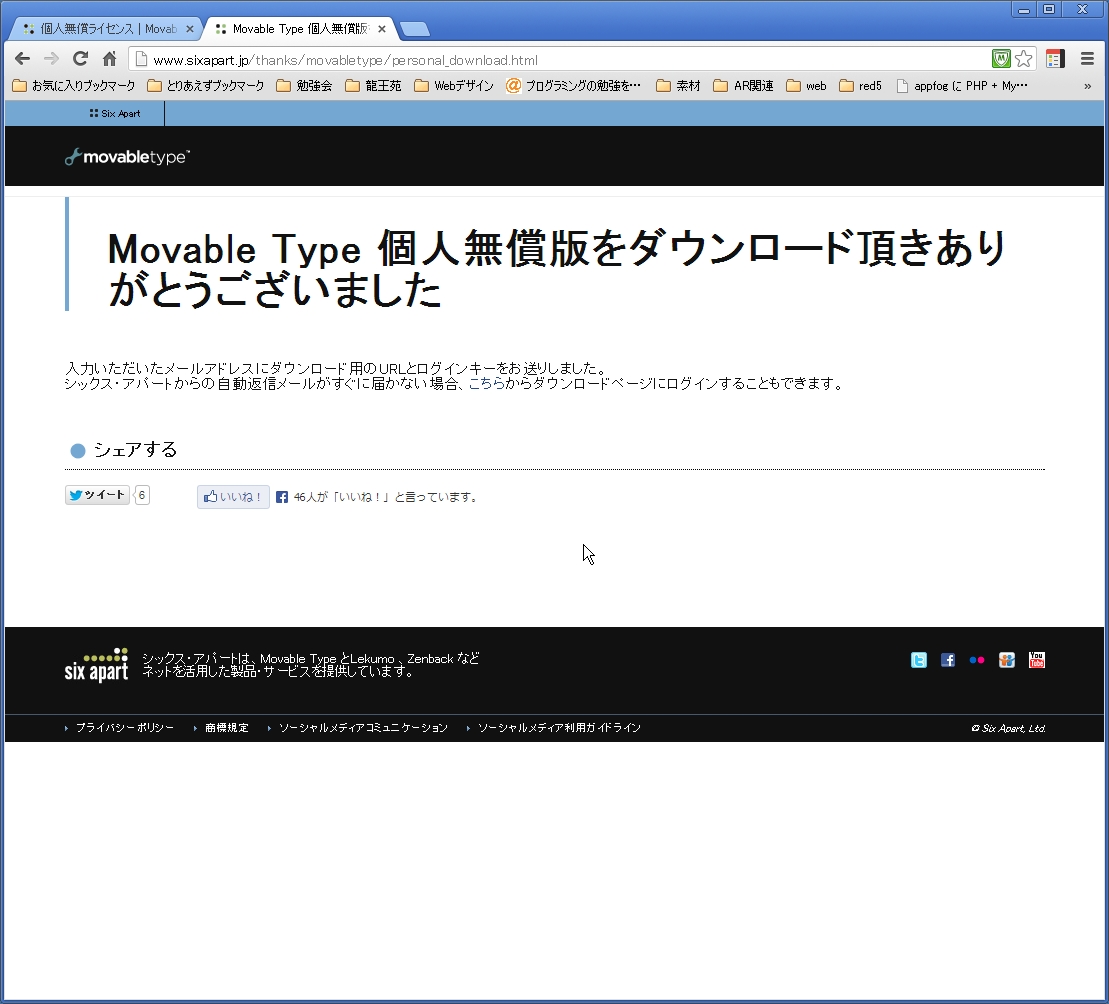Click the browser forward arrow
Image resolution: width=1109 pixels, height=1004 pixels.
tap(51, 59)
